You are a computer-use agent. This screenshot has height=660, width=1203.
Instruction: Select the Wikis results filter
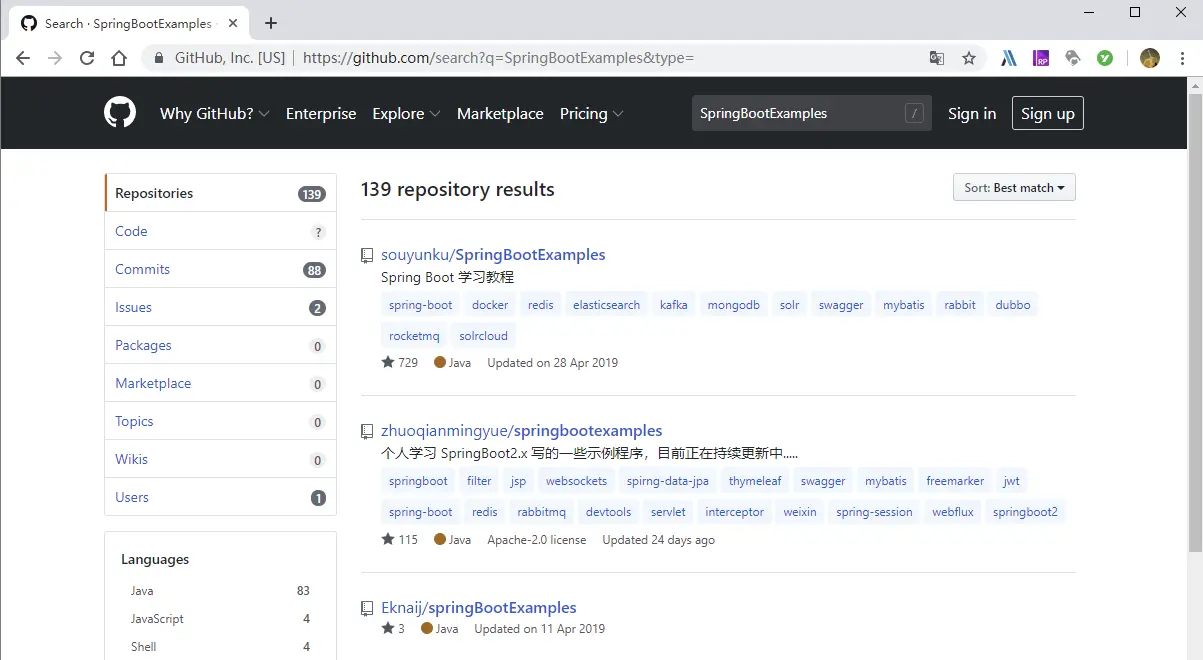(x=220, y=459)
